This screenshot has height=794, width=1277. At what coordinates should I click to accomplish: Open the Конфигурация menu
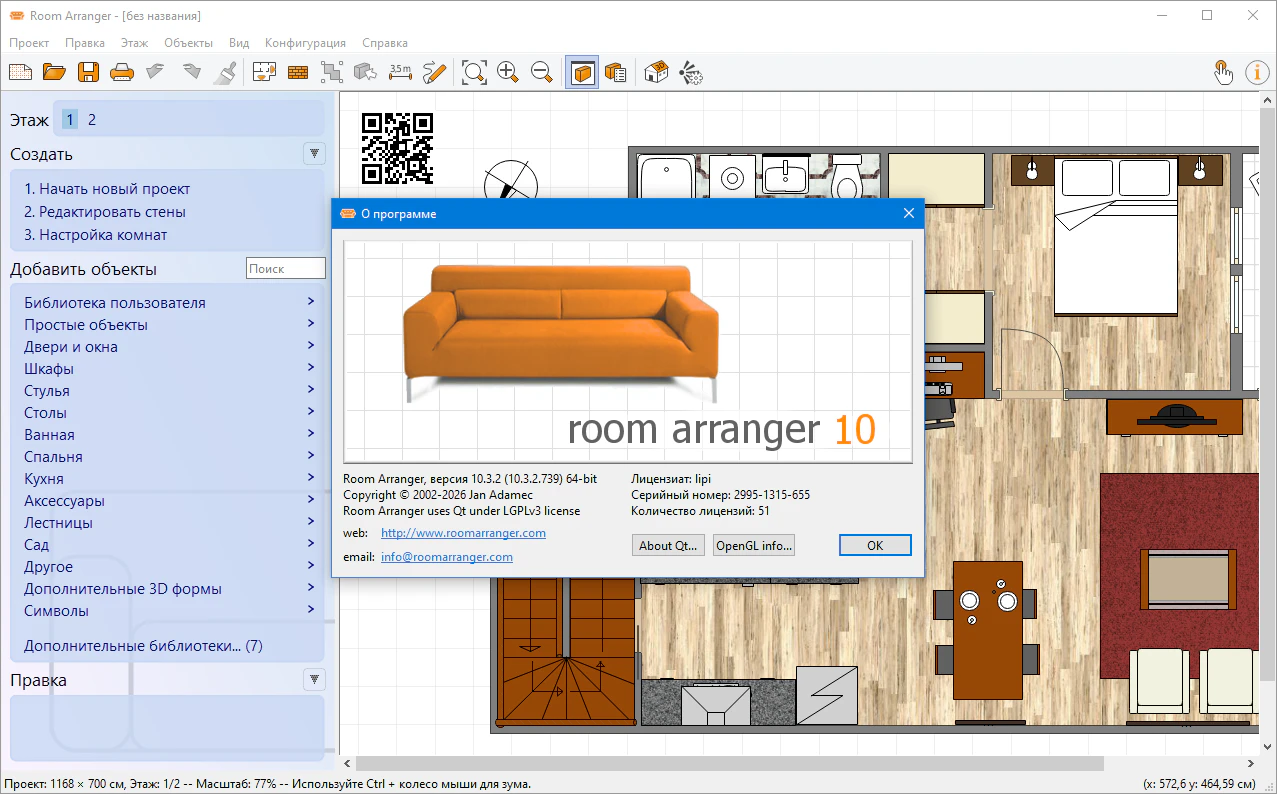[x=305, y=43]
